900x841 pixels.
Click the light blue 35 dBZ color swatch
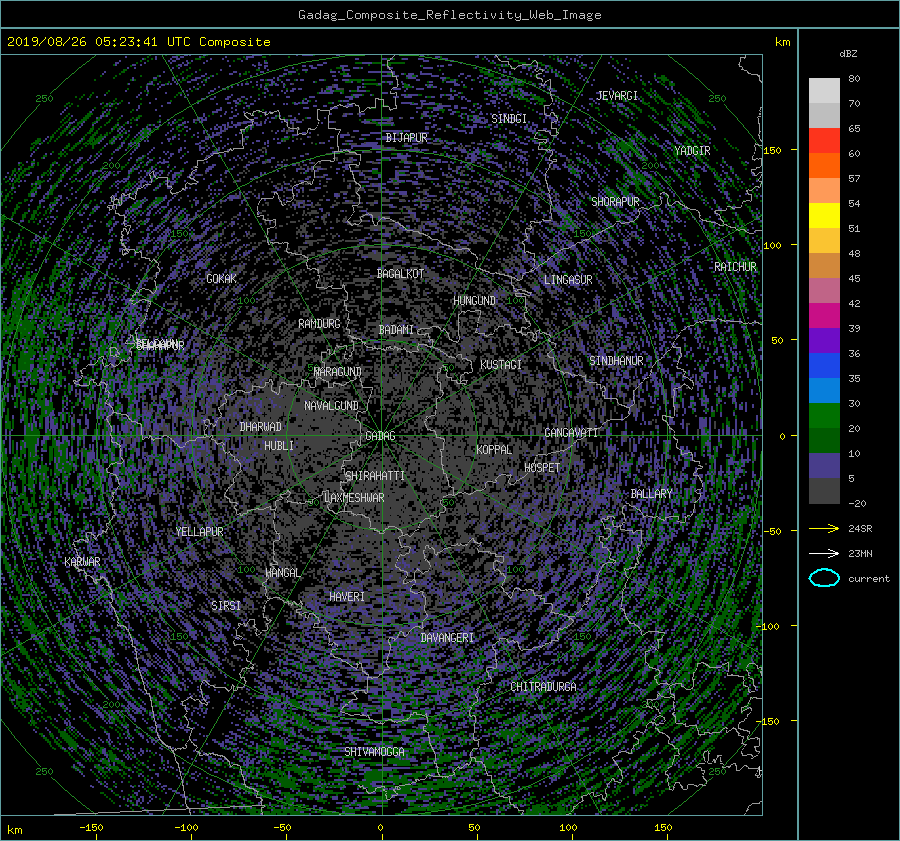[x=824, y=390]
